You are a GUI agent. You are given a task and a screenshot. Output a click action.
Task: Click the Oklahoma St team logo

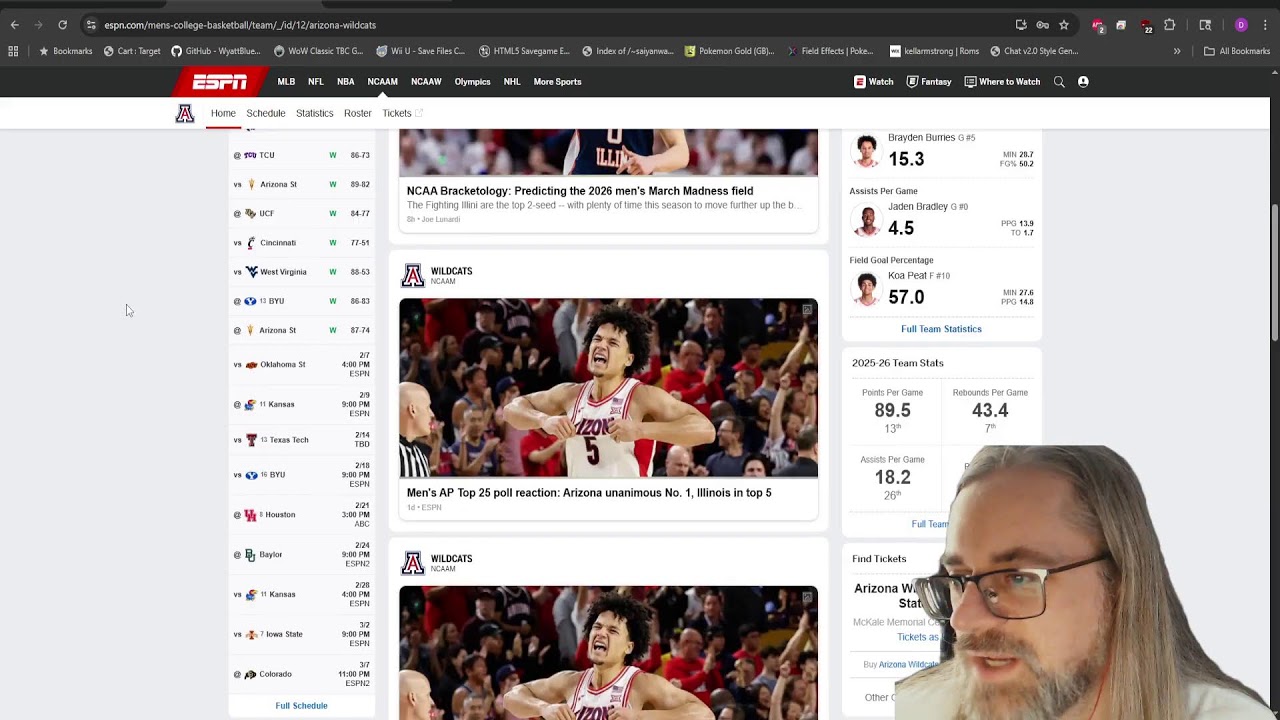[x=251, y=365]
